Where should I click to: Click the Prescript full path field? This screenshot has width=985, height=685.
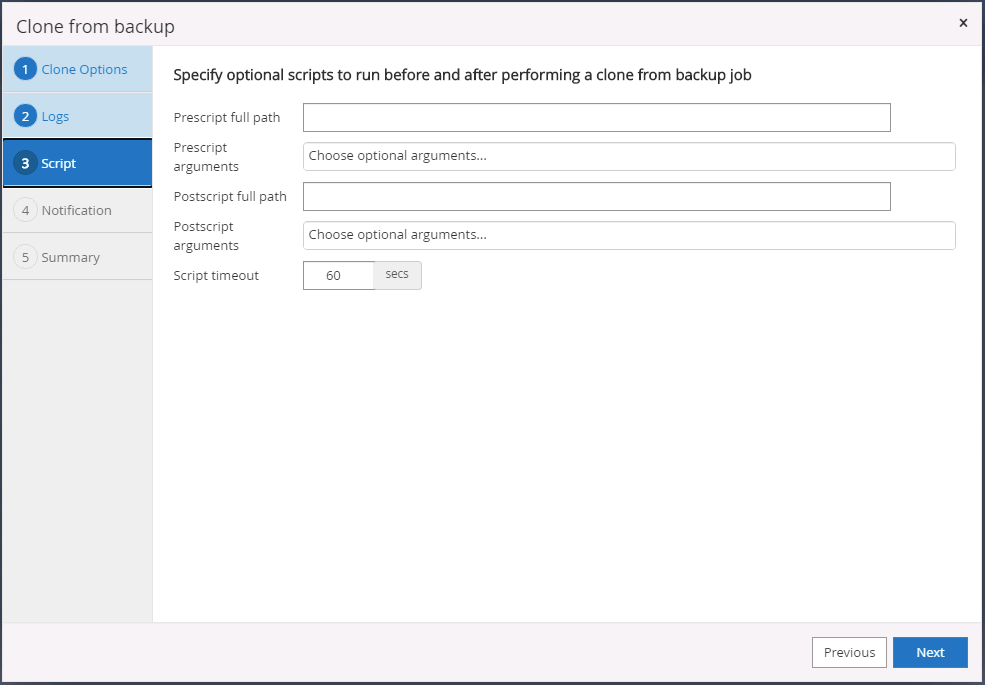(x=596, y=118)
